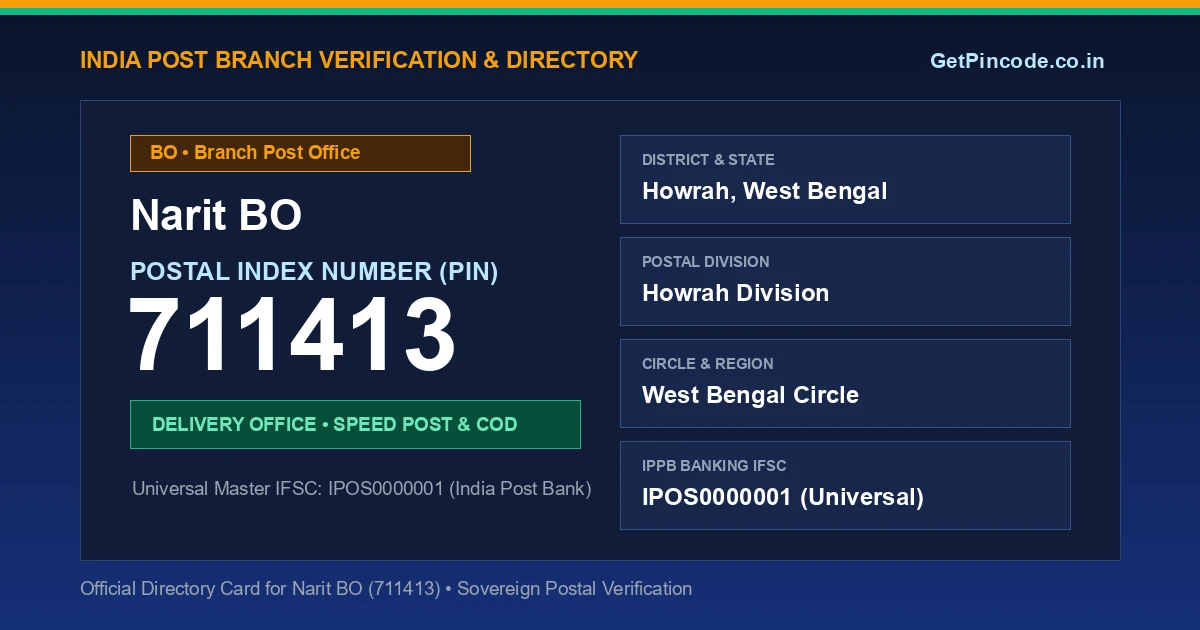The image size is (1200, 630).
Task: Click the West Bengal Circle value
Action: click(750, 395)
